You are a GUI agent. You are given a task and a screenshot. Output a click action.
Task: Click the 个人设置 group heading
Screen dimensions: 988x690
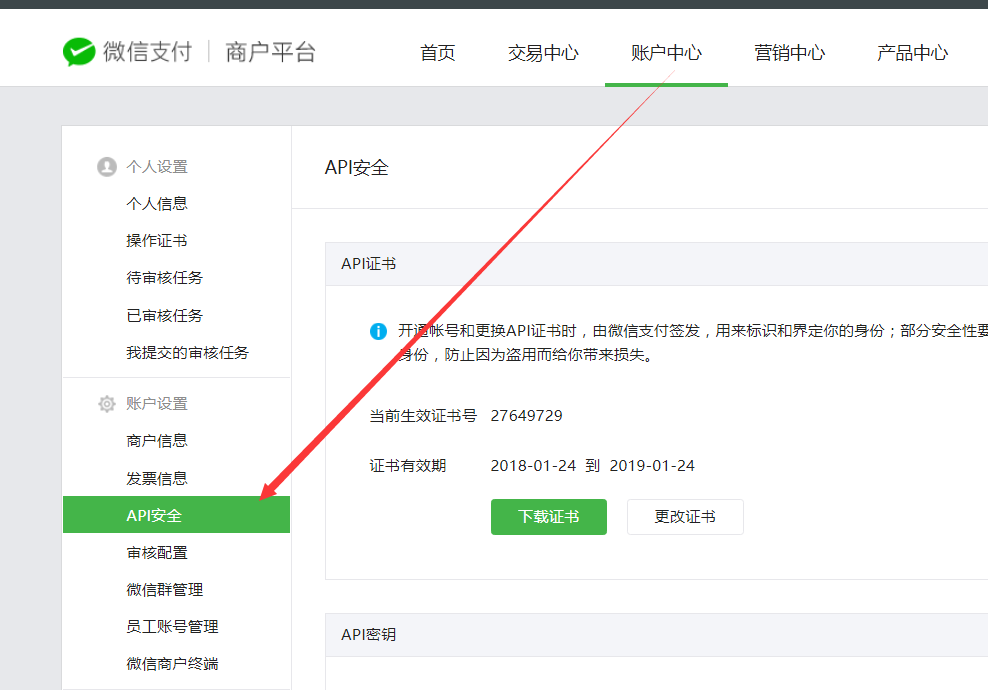coord(157,167)
